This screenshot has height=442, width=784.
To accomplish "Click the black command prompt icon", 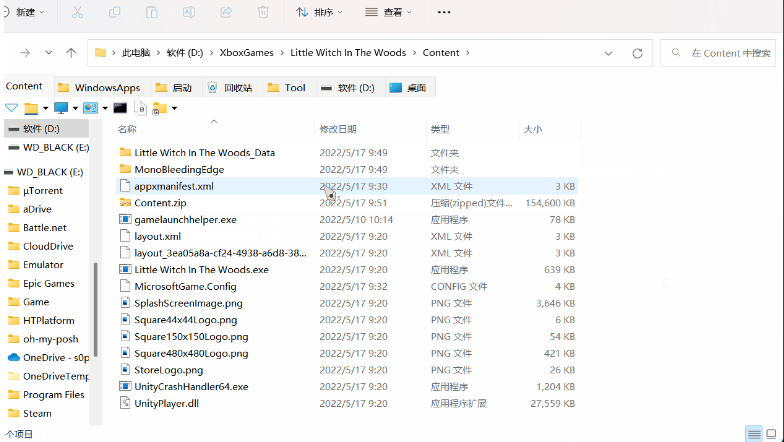I will 120,108.
